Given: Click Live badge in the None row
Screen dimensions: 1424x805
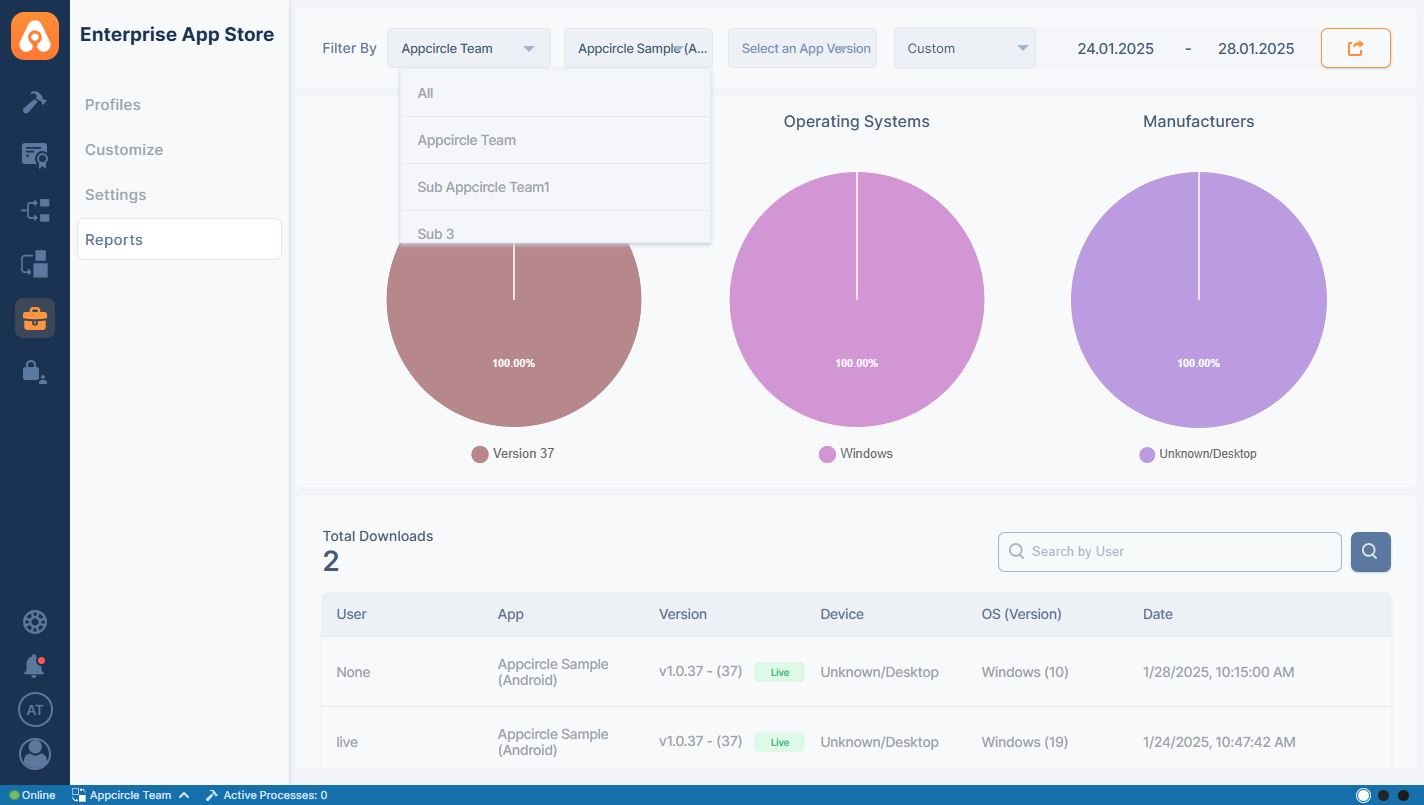Looking at the screenshot, I should 780,672.
